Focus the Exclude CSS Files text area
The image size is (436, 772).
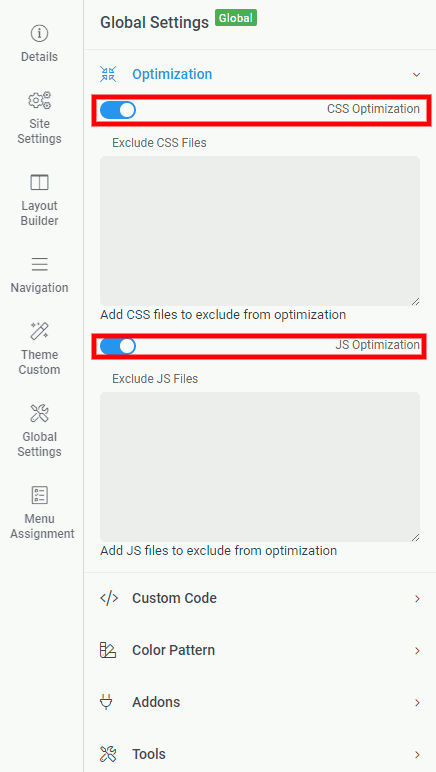point(260,231)
